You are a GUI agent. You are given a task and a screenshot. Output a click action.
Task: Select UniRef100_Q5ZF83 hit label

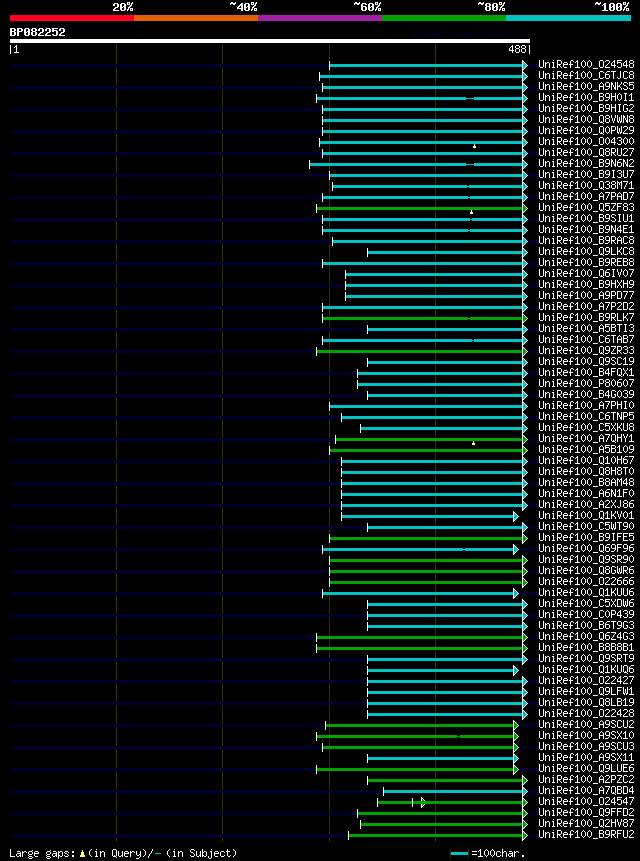[x=586, y=208]
